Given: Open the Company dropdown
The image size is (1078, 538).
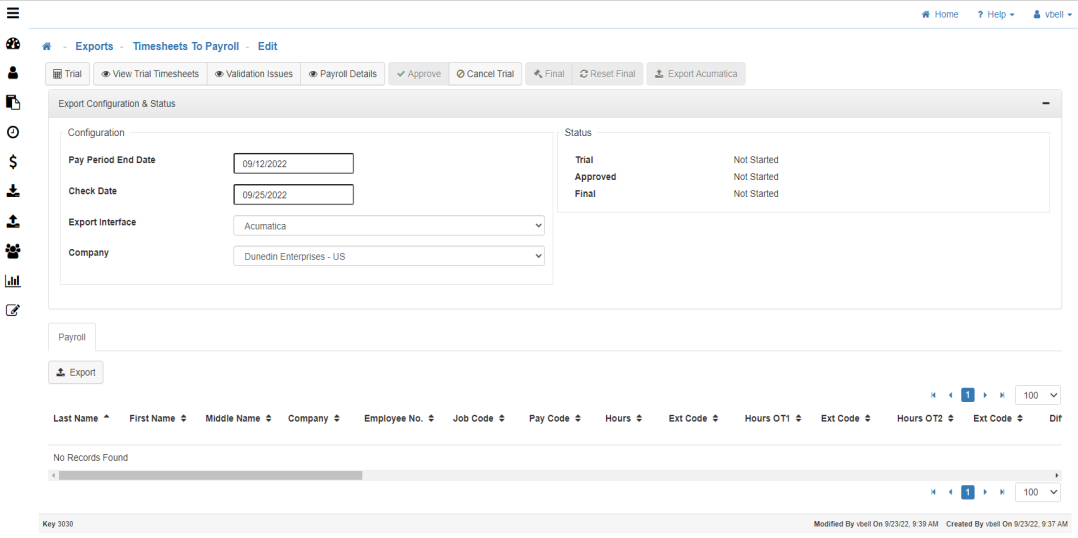Looking at the screenshot, I should [x=388, y=257].
